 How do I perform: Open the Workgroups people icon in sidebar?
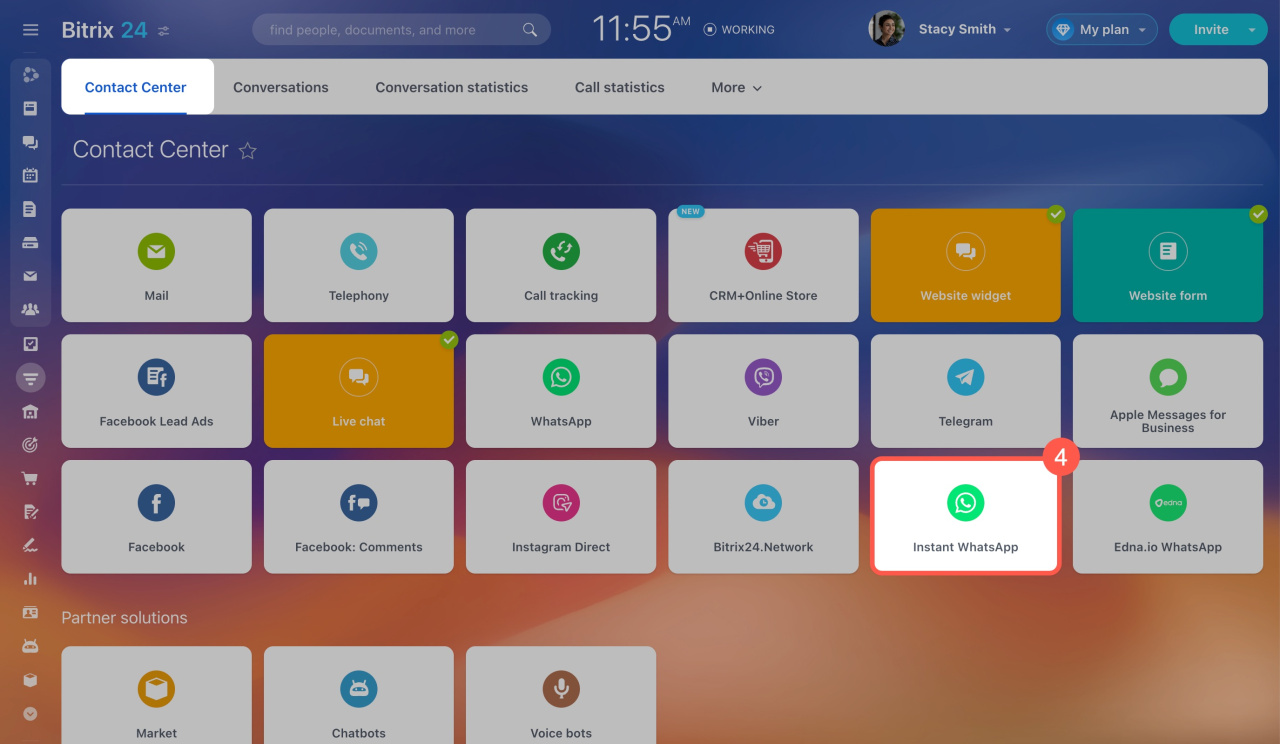[x=30, y=310]
